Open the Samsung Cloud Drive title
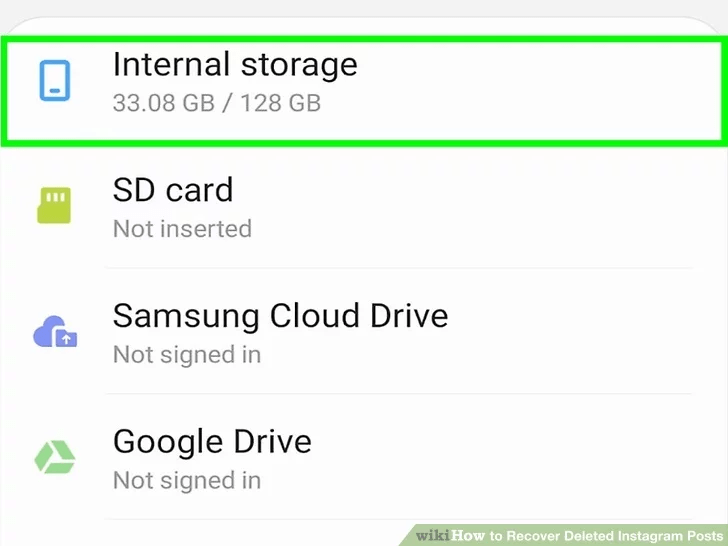Image resolution: width=728 pixels, height=546 pixels. coord(280,316)
